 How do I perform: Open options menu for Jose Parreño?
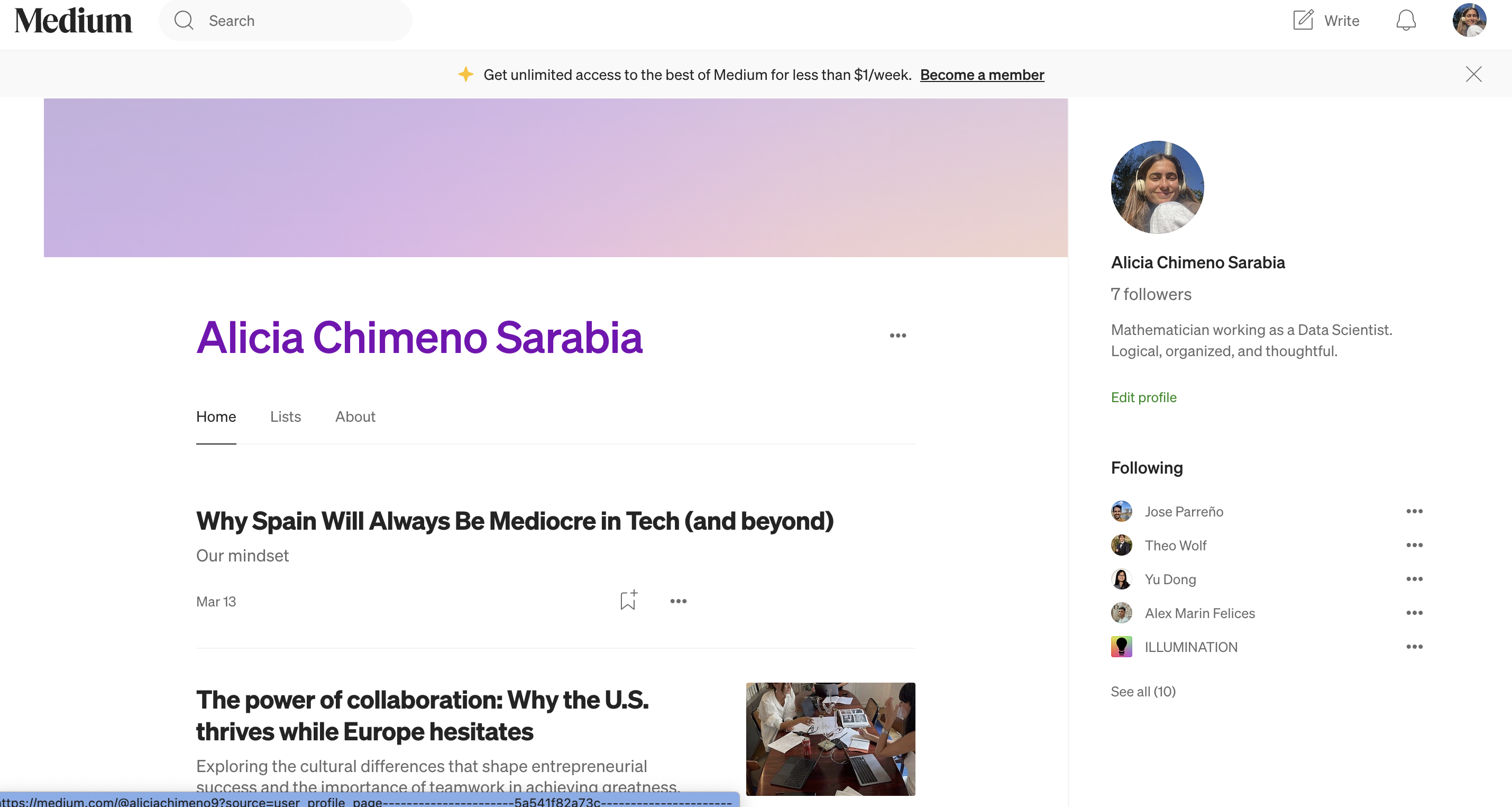point(1414,511)
